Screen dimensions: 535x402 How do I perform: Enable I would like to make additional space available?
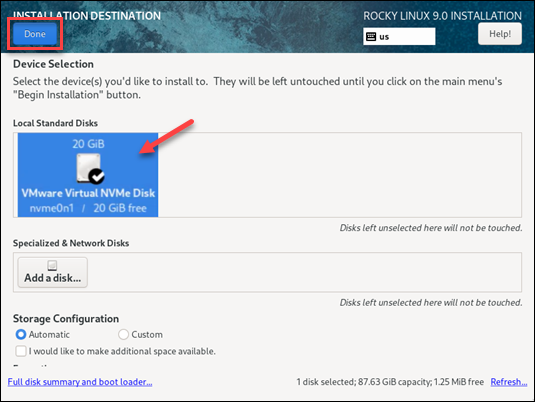(x=21, y=351)
